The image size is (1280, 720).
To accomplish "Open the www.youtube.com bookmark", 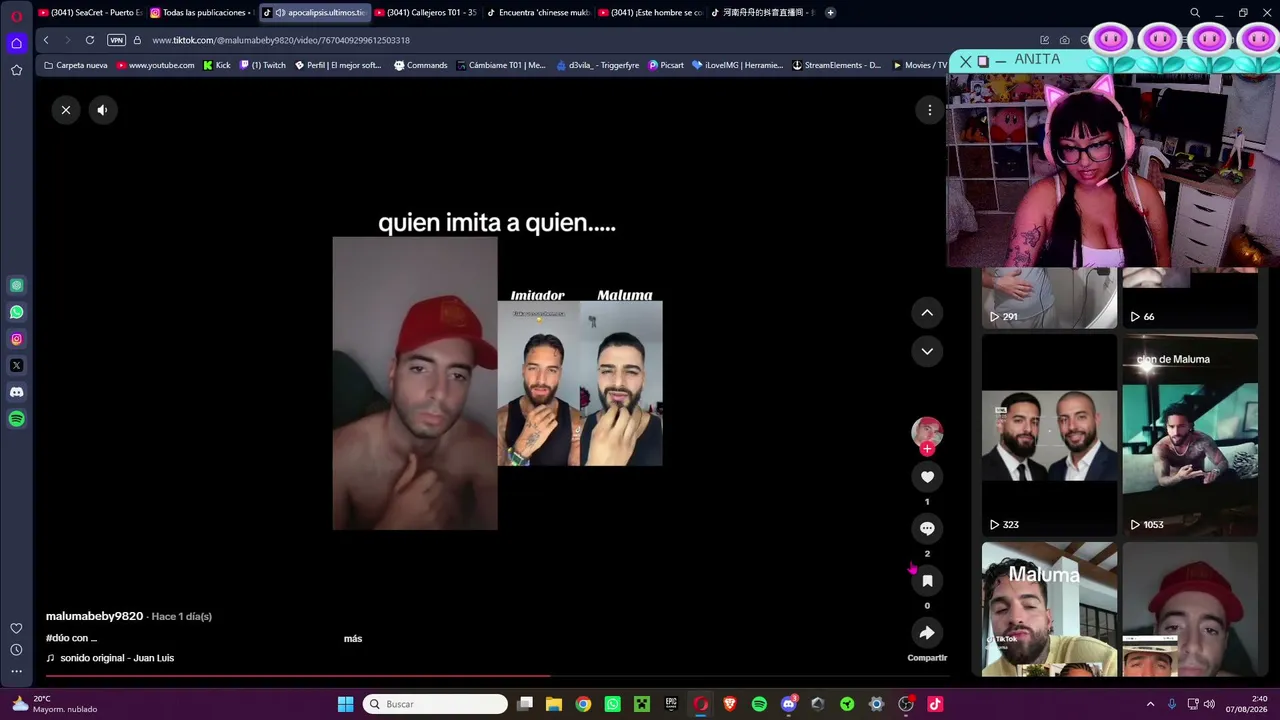I will pyautogui.click(x=155, y=65).
